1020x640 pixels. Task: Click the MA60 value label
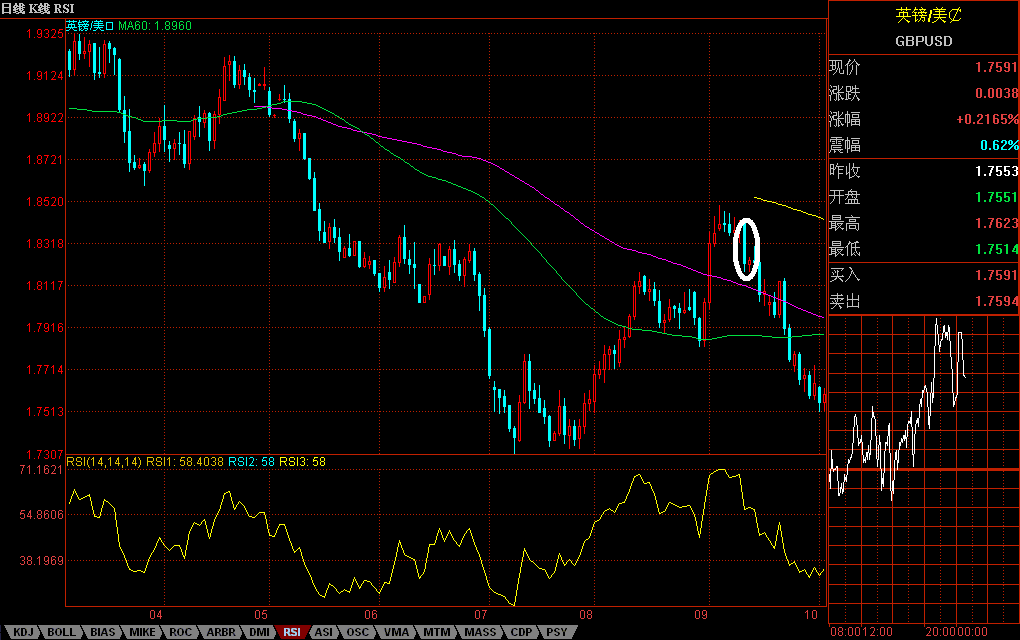(x=155, y=25)
